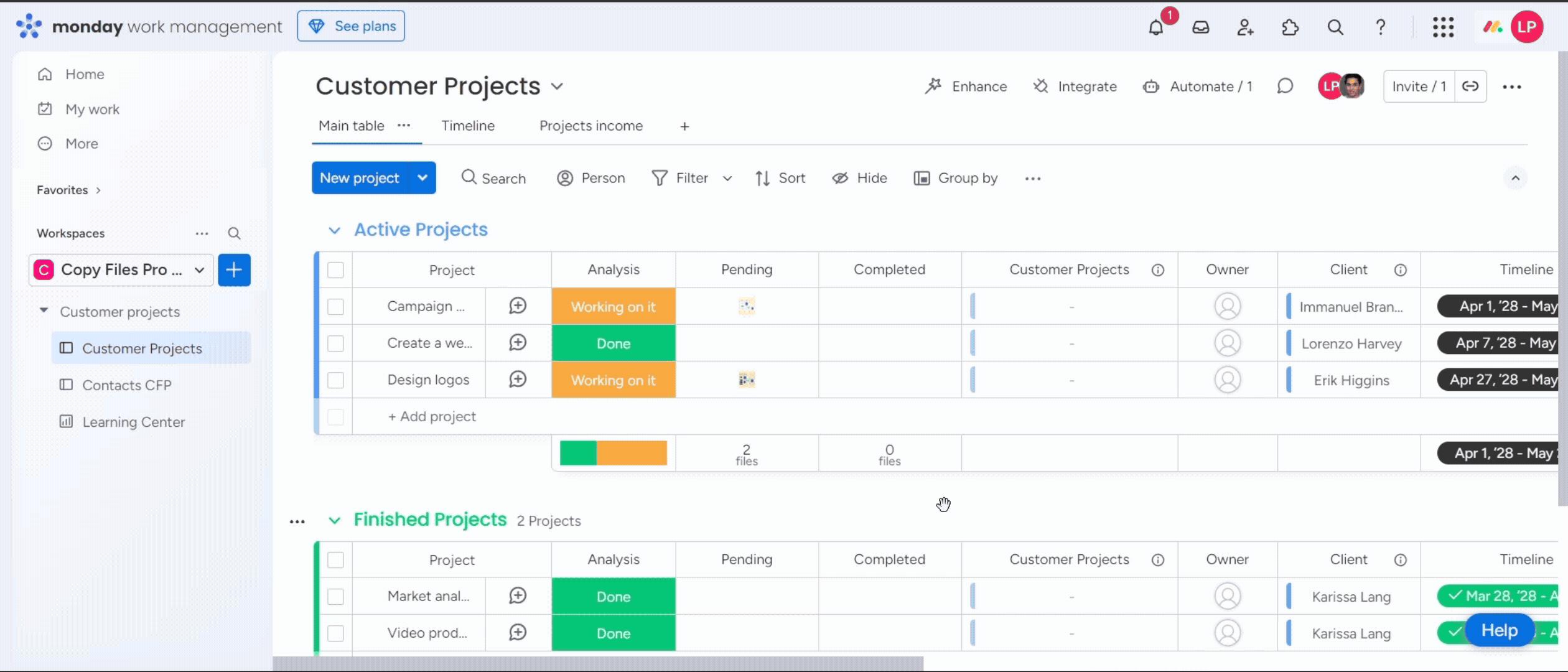Switch to the Timeline tab
The width and height of the screenshot is (1568, 672).
[x=467, y=126]
